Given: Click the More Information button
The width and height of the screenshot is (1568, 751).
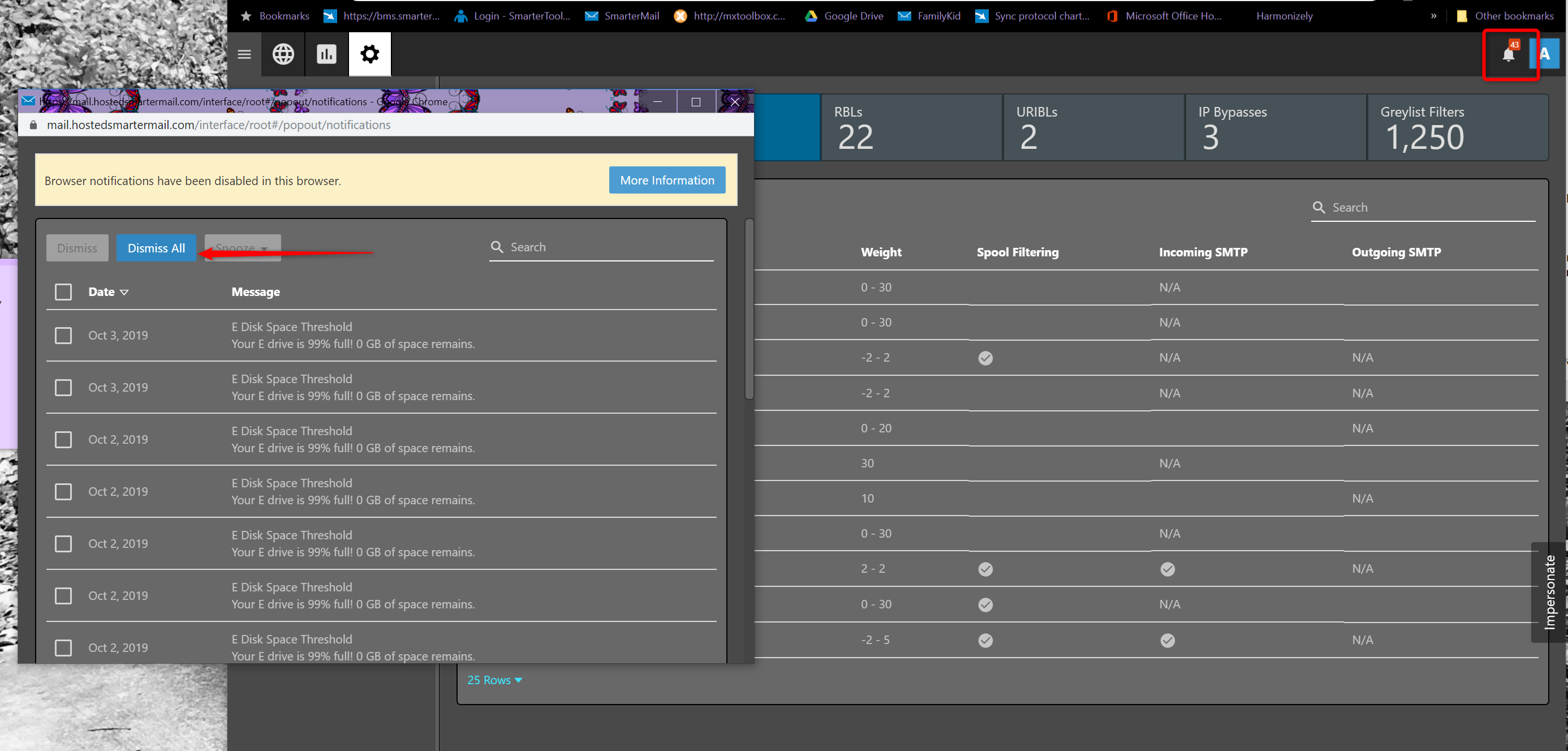Looking at the screenshot, I should coord(666,181).
